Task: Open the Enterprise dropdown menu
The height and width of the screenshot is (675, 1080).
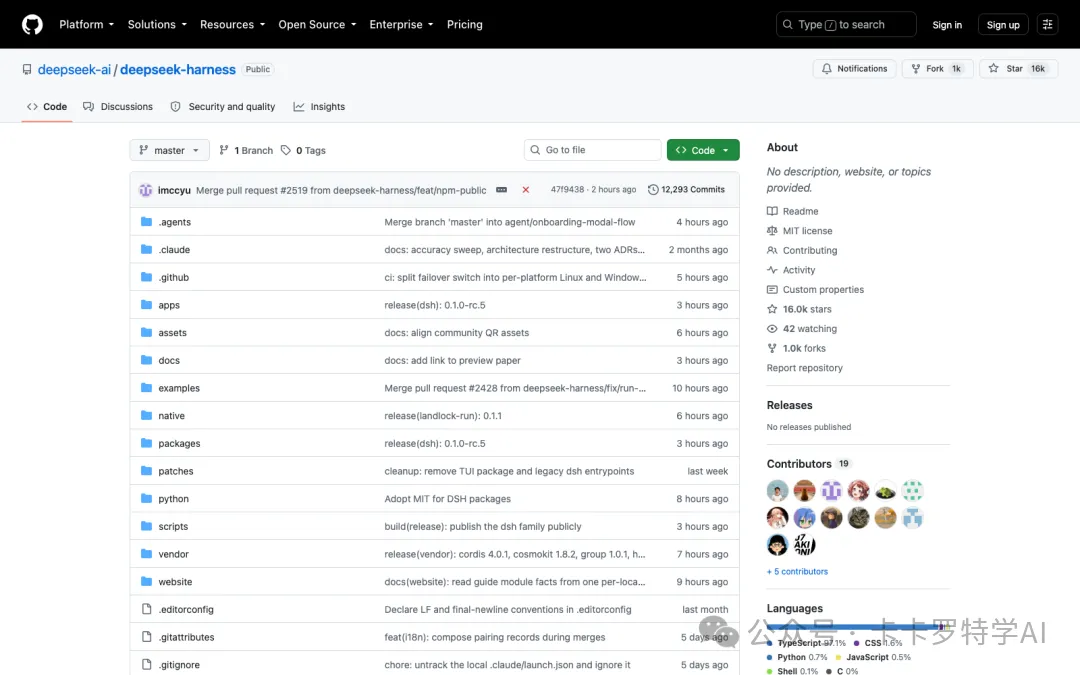Action: [401, 25]
